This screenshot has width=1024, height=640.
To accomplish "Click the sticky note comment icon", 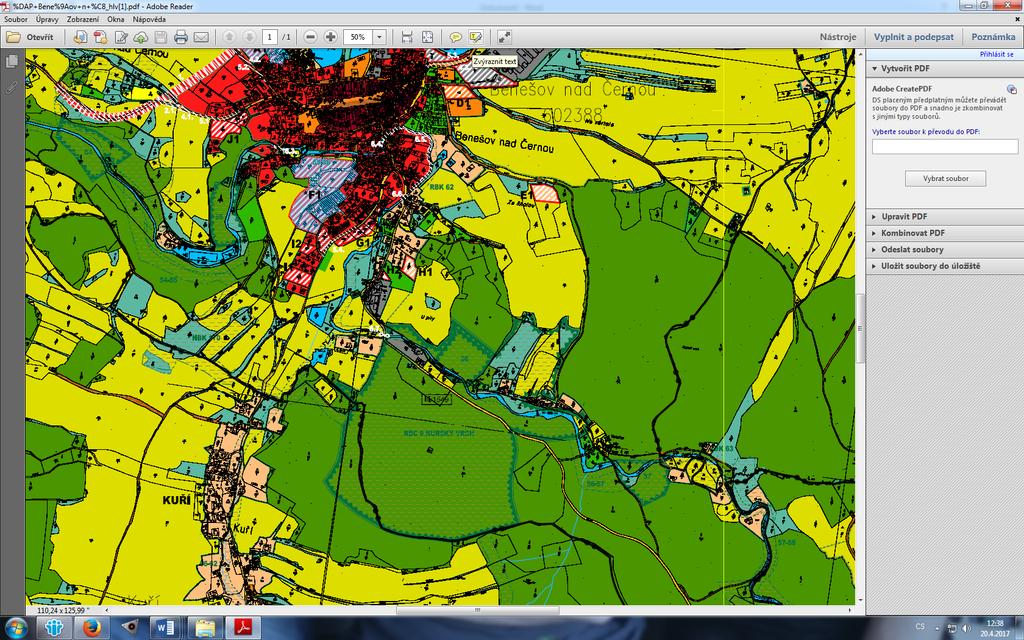I will pos(456,37).
